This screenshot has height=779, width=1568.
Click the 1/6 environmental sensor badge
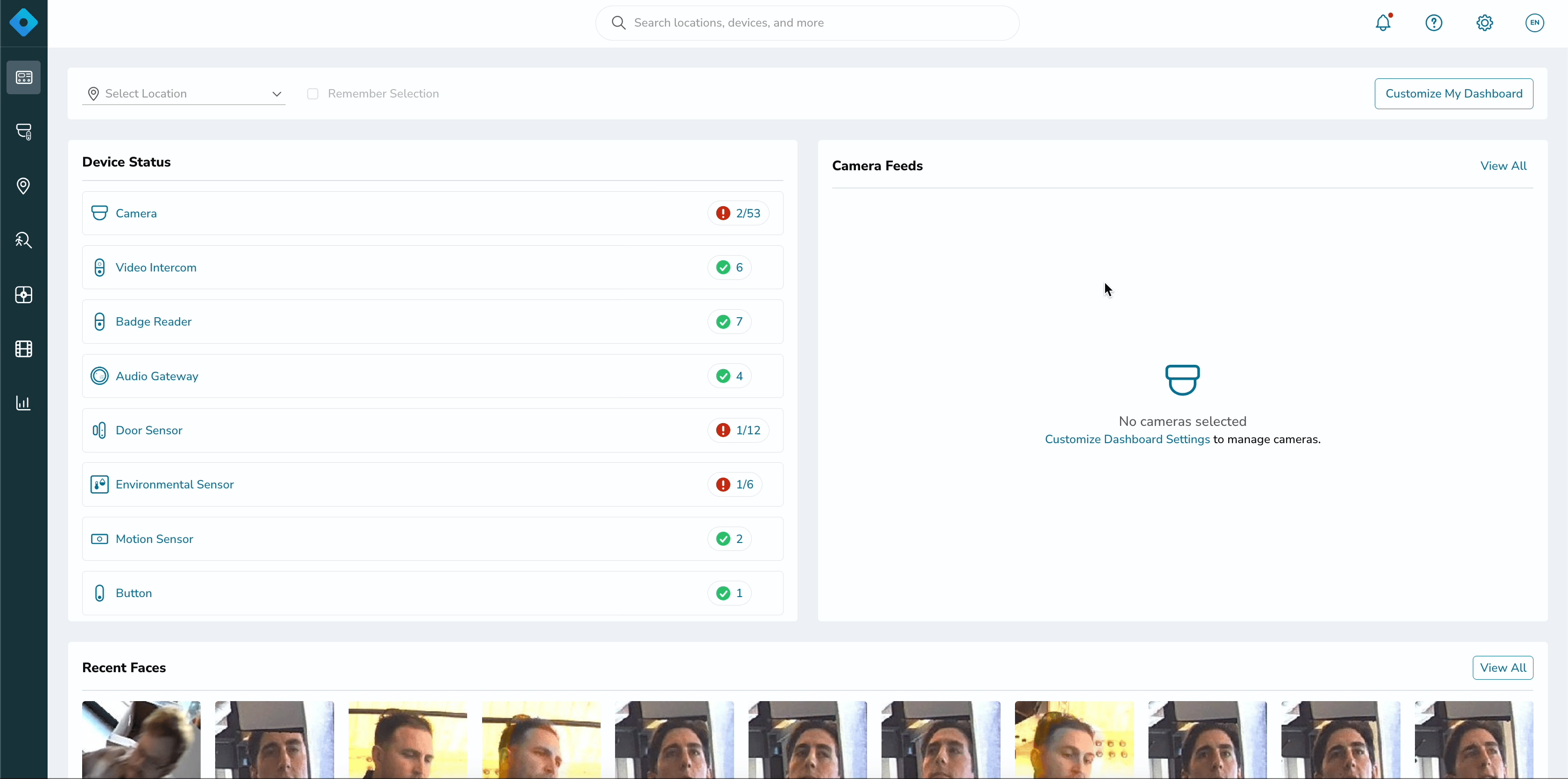click(x=735, y=485)
